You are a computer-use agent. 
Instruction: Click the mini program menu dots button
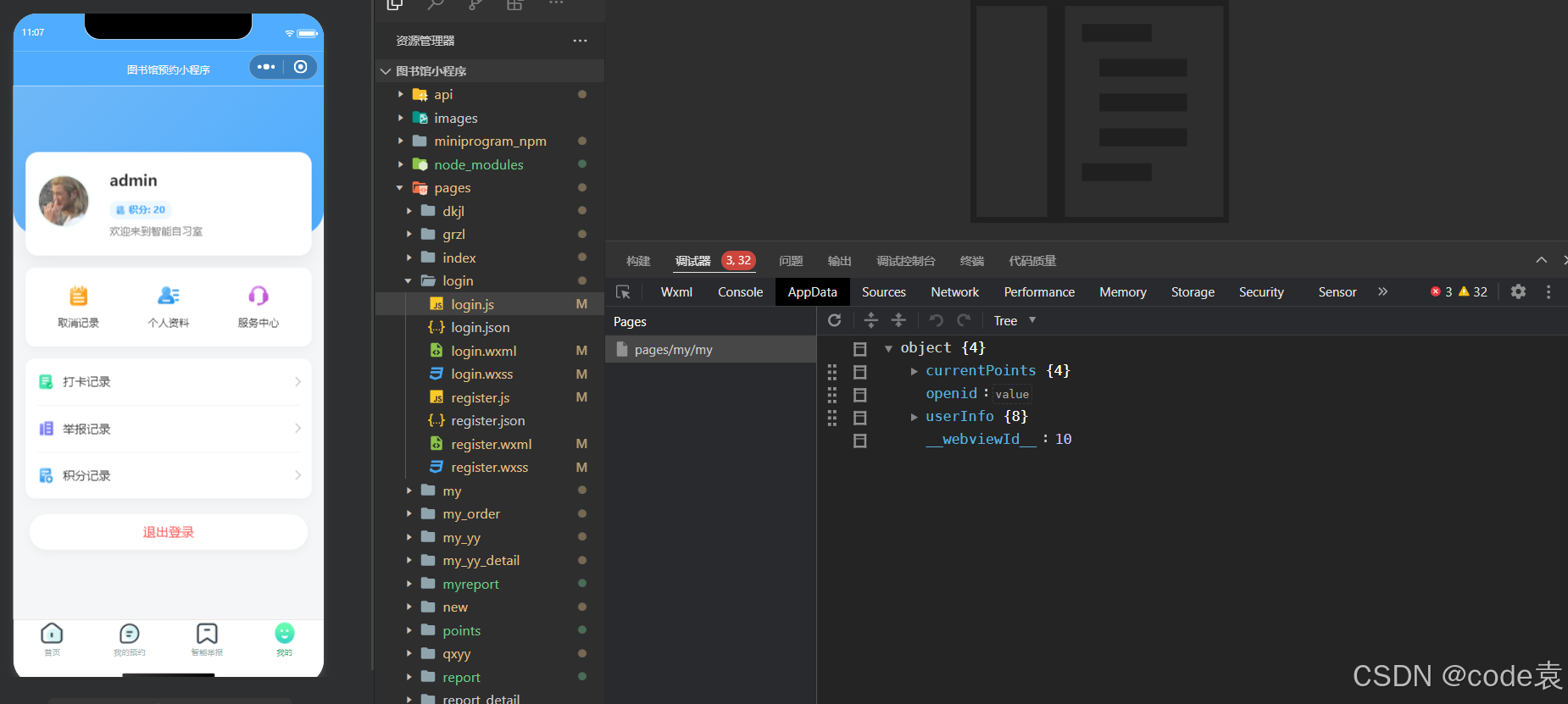point(266,67)
